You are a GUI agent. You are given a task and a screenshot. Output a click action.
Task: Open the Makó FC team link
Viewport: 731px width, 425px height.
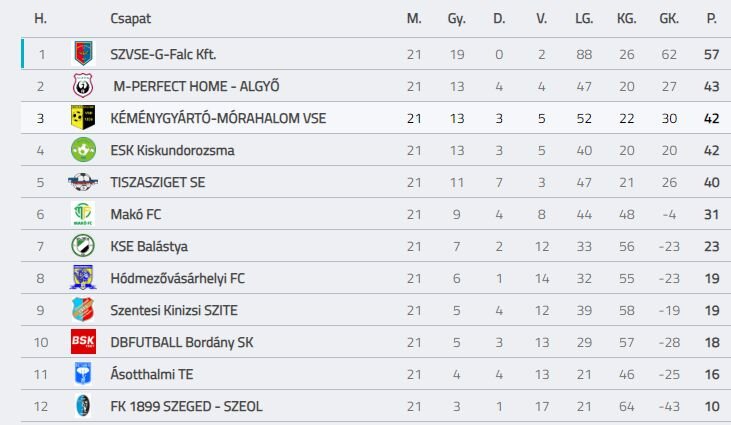pyautogui.click(x=136, y=214)
